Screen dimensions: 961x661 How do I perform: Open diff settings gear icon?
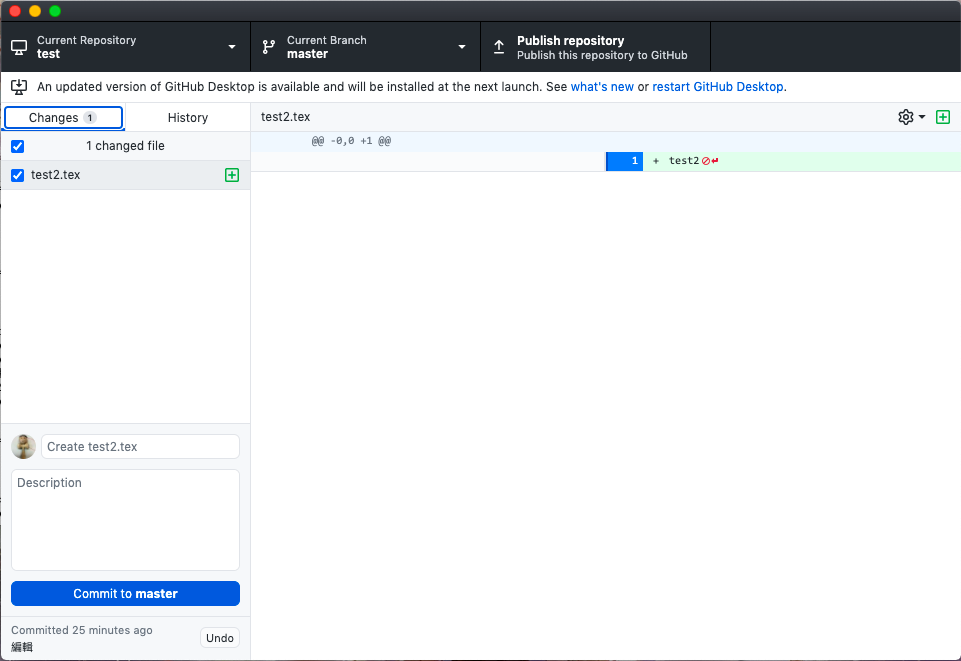click(x=911, y=117)
